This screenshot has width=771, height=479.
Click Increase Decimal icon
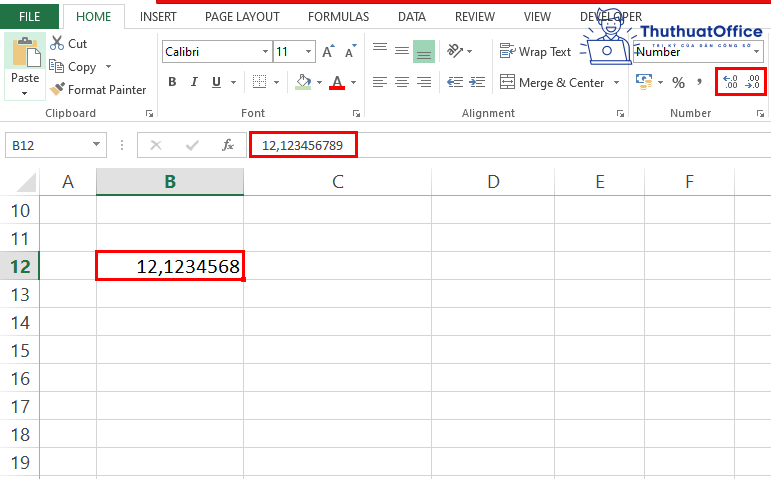coord(731,82)
